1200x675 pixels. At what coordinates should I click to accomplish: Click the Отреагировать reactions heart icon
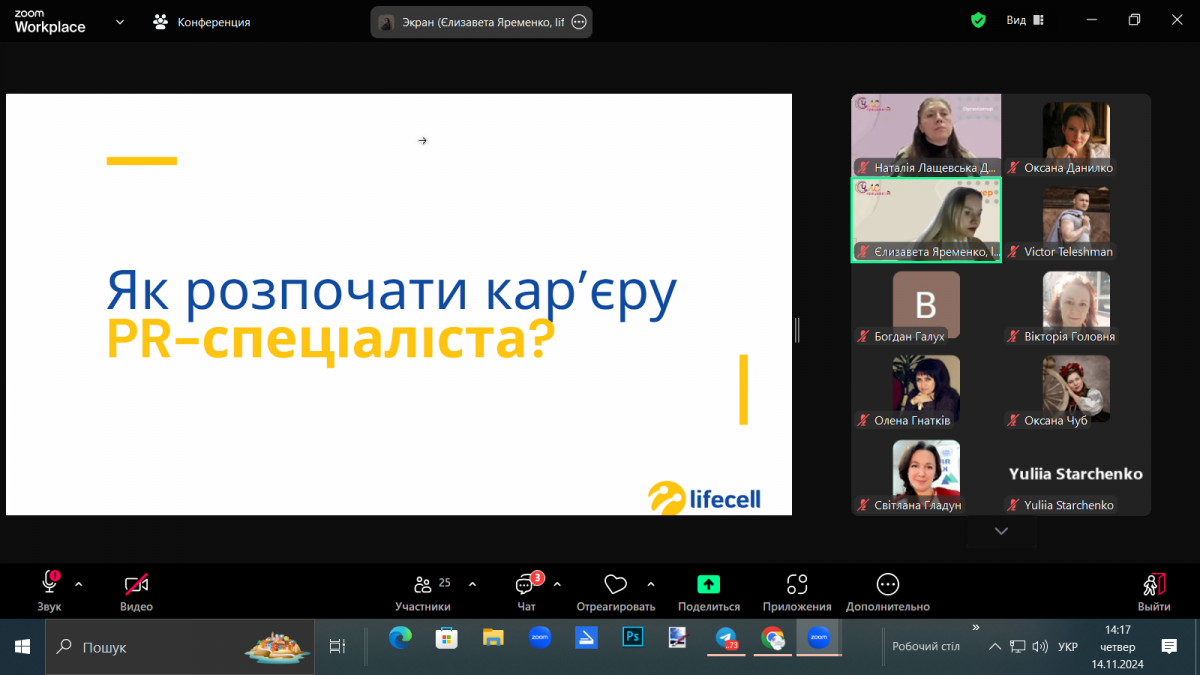(x=615, y=584)
